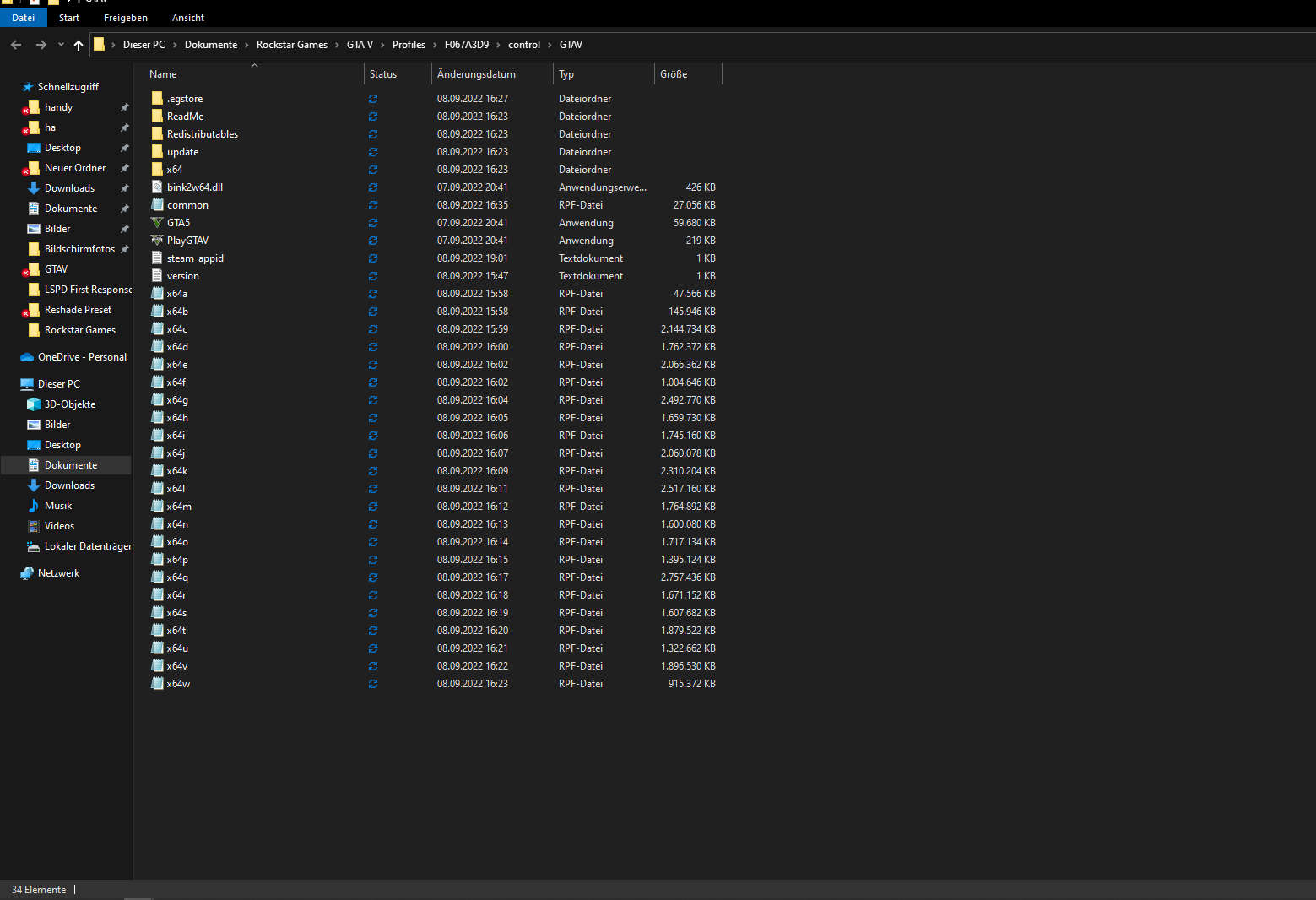Open ha folder in quick access
The height and width of the screenshot is (900, 1316).
[x=50, y=127]
